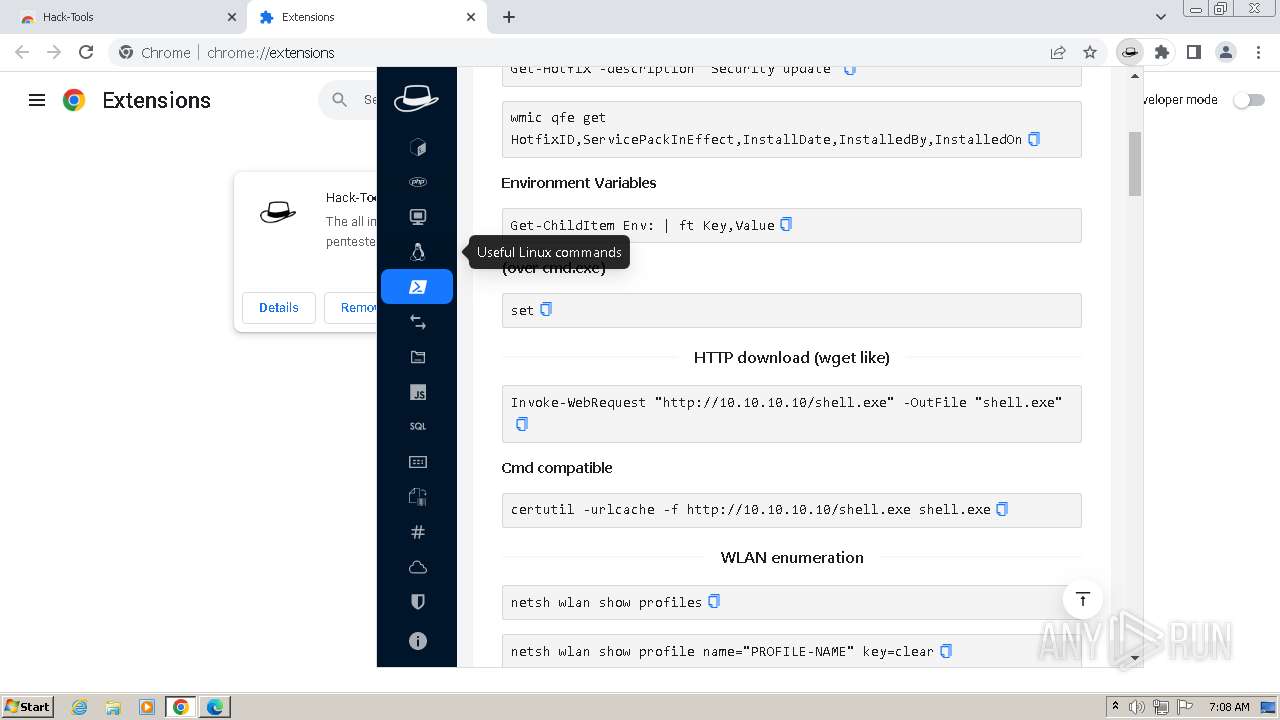Toggle Developer mode switch
The height and width of the screenshot is (720, 1280).
point(1249,100)
